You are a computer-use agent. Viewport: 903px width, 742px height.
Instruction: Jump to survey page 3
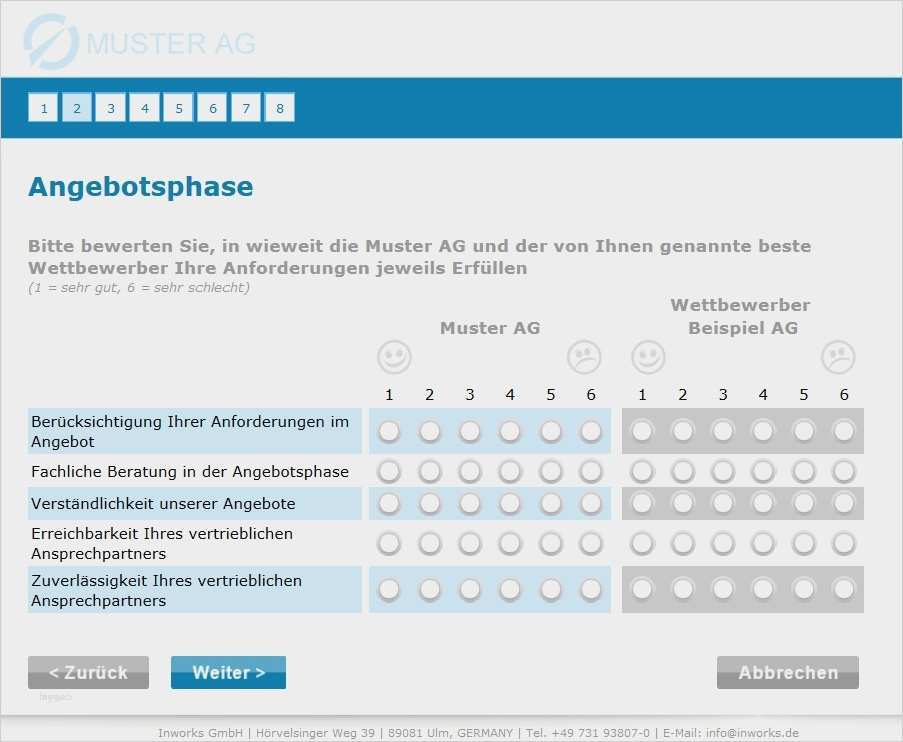point(111,108)
